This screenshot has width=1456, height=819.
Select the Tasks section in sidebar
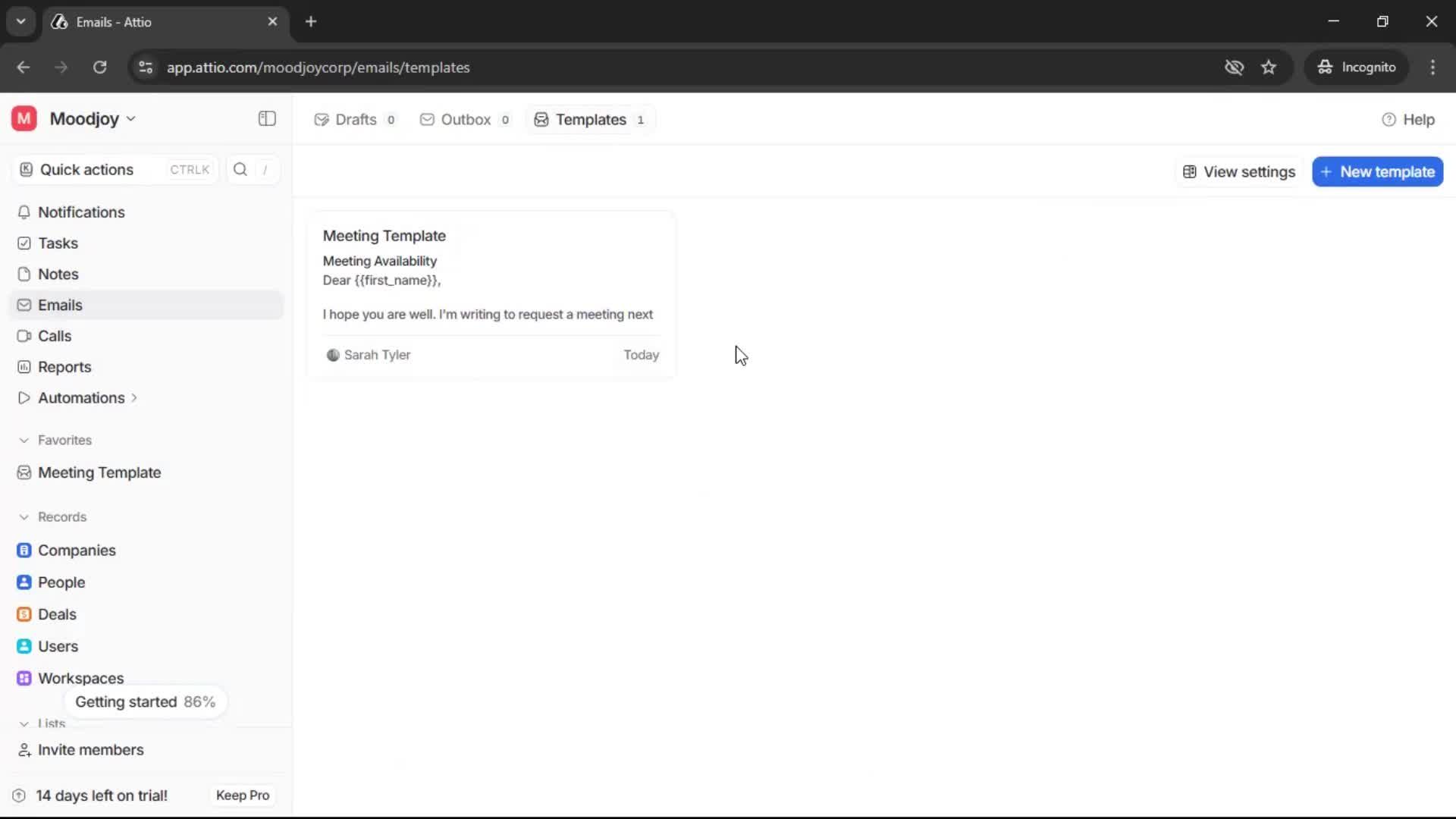click(58, 243)
